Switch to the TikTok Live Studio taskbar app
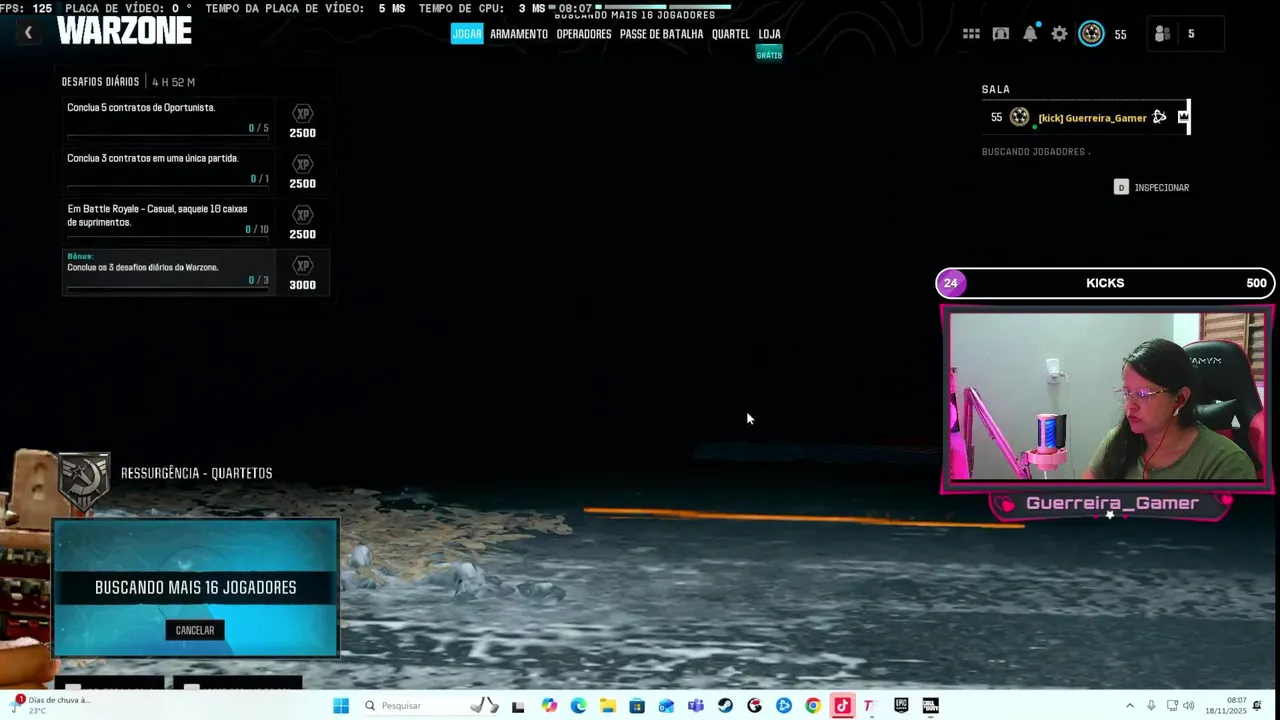 tap(842, 706)
